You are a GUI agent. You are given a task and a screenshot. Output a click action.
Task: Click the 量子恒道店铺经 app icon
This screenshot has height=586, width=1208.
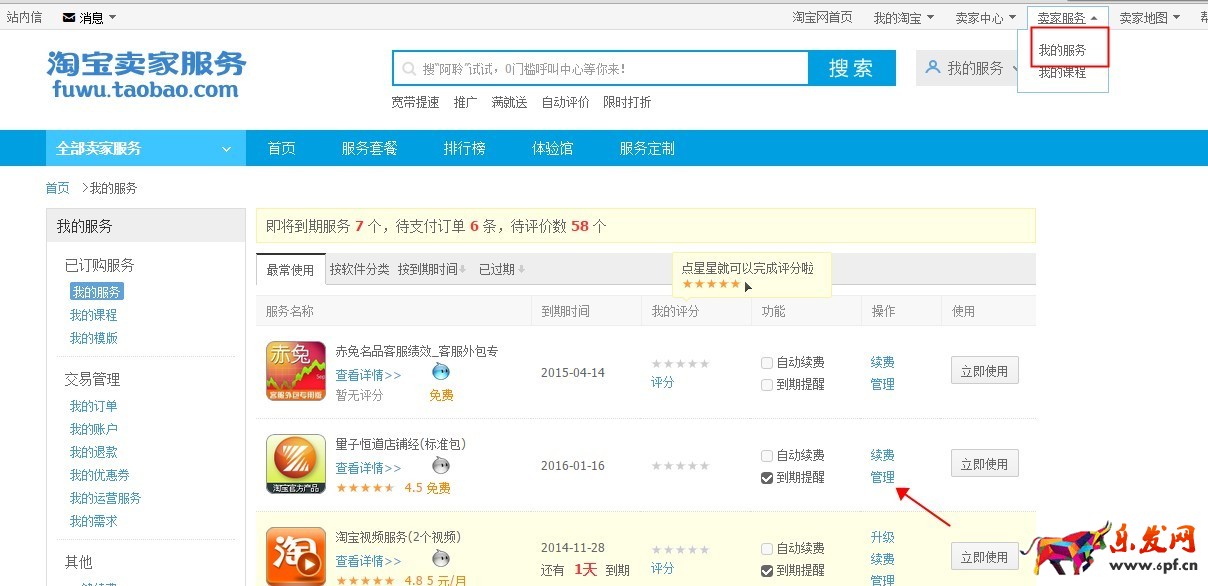[x=296, y=464]
